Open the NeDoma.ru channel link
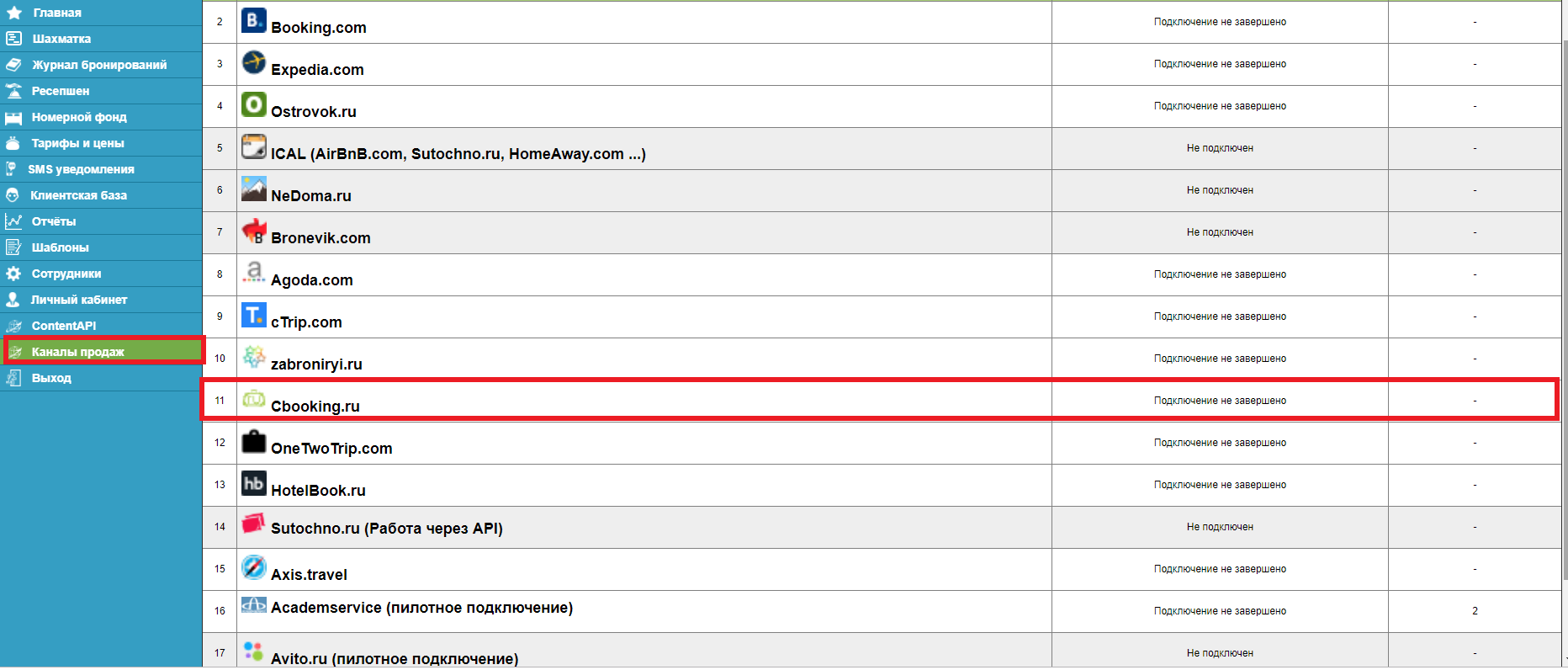This screenshot has width=1568, height=670. coord(311,196)
